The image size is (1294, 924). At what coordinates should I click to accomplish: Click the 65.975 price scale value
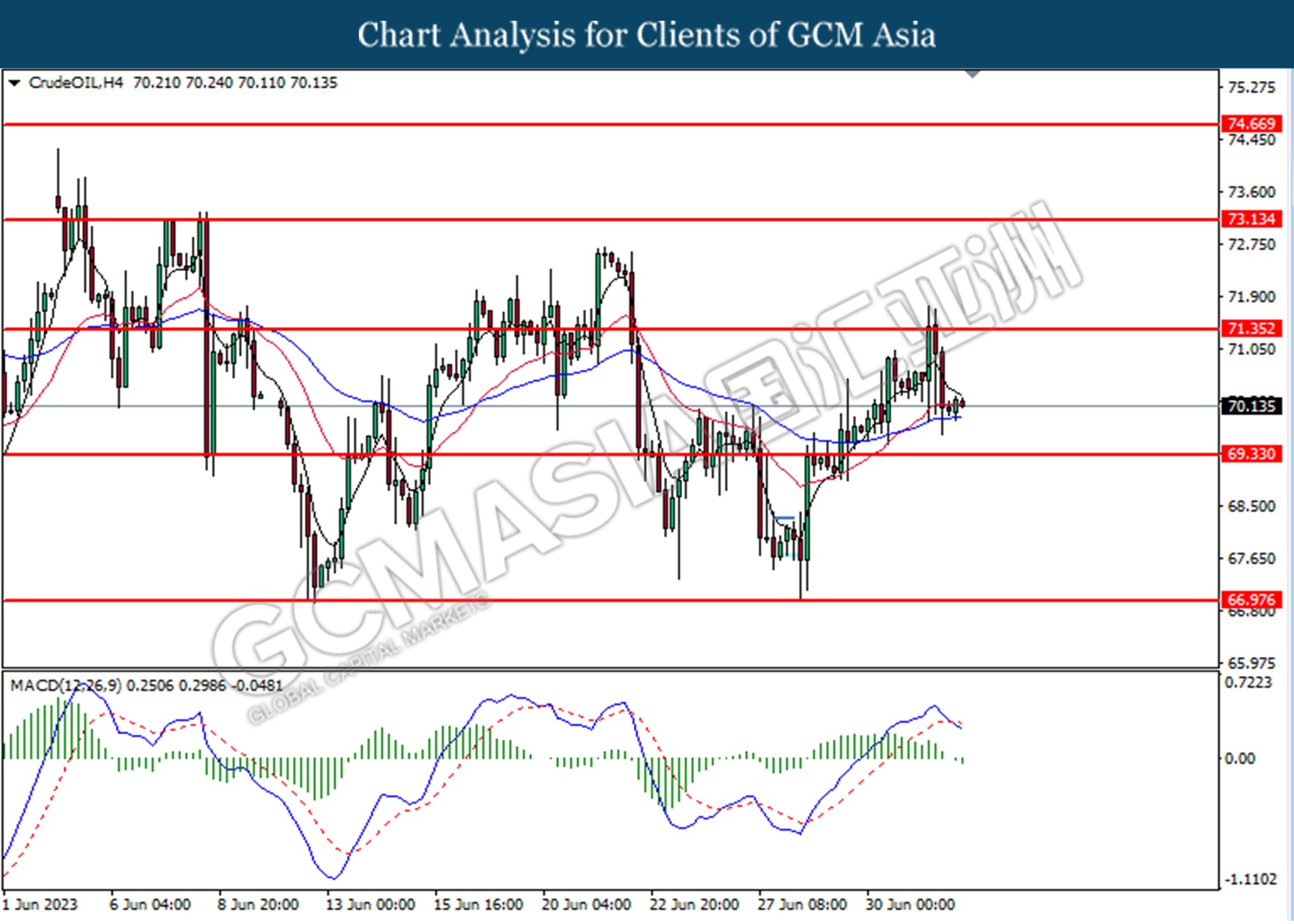(1251, 663)
